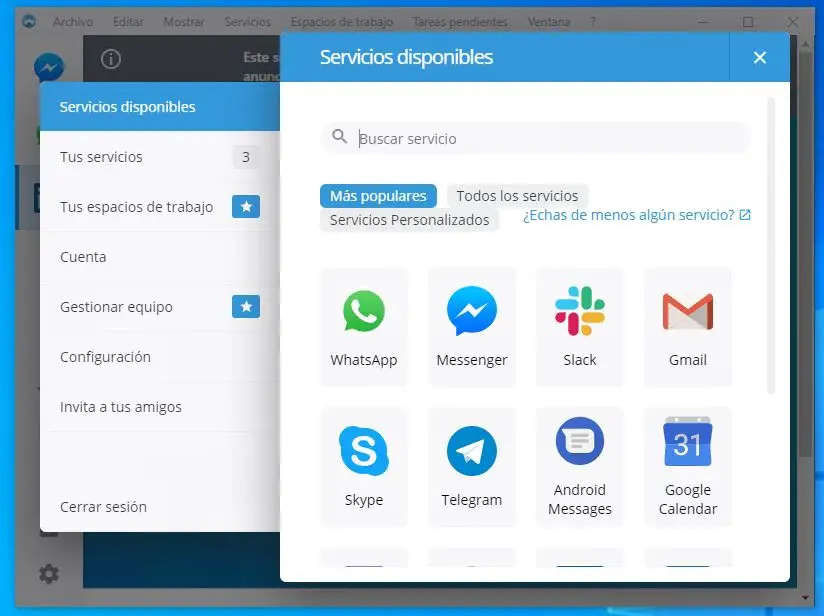
Task: Add the Gmail service
Action: click(x=688, y=326)
